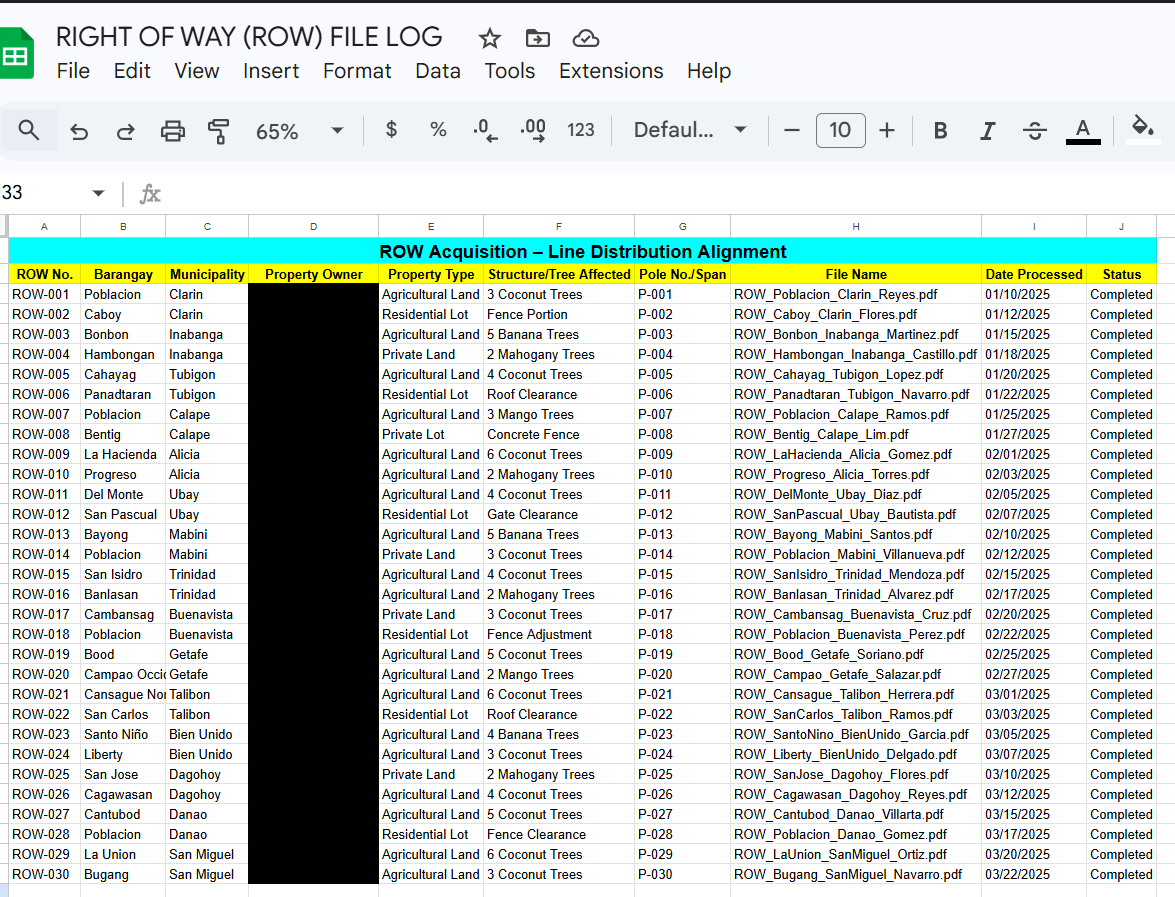Image resolution: width=1175 pixels, height=897 pixels.
Task: Format as currency with dollar icon
Action: pos(391,130)
